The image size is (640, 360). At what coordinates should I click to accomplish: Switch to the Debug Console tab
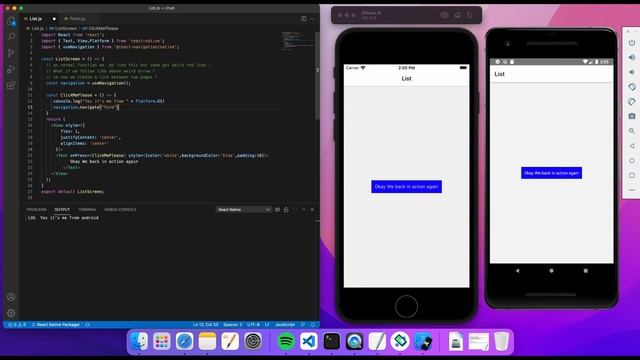120,209
